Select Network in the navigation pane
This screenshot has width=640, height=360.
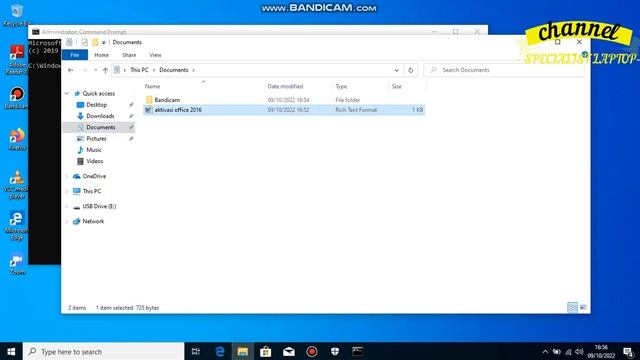click(x=93, y=221)
